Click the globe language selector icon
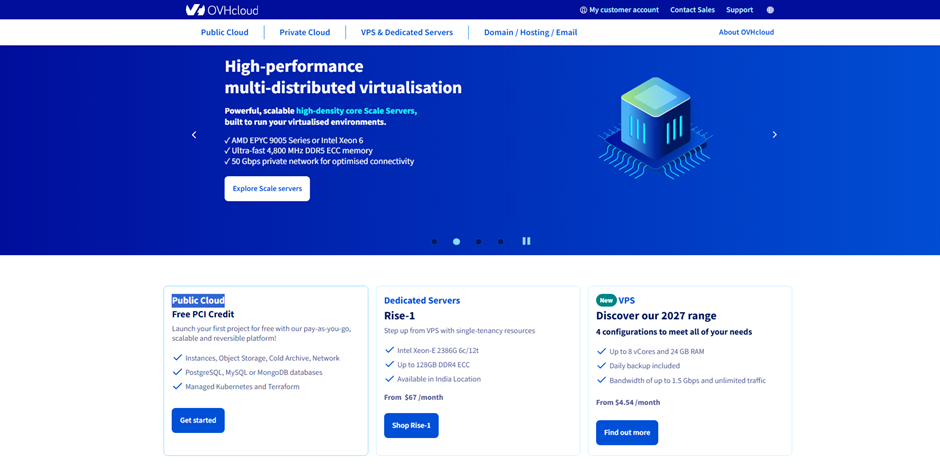Image resolution: width=940 pixels, height=464 pixels. [770, 10]
